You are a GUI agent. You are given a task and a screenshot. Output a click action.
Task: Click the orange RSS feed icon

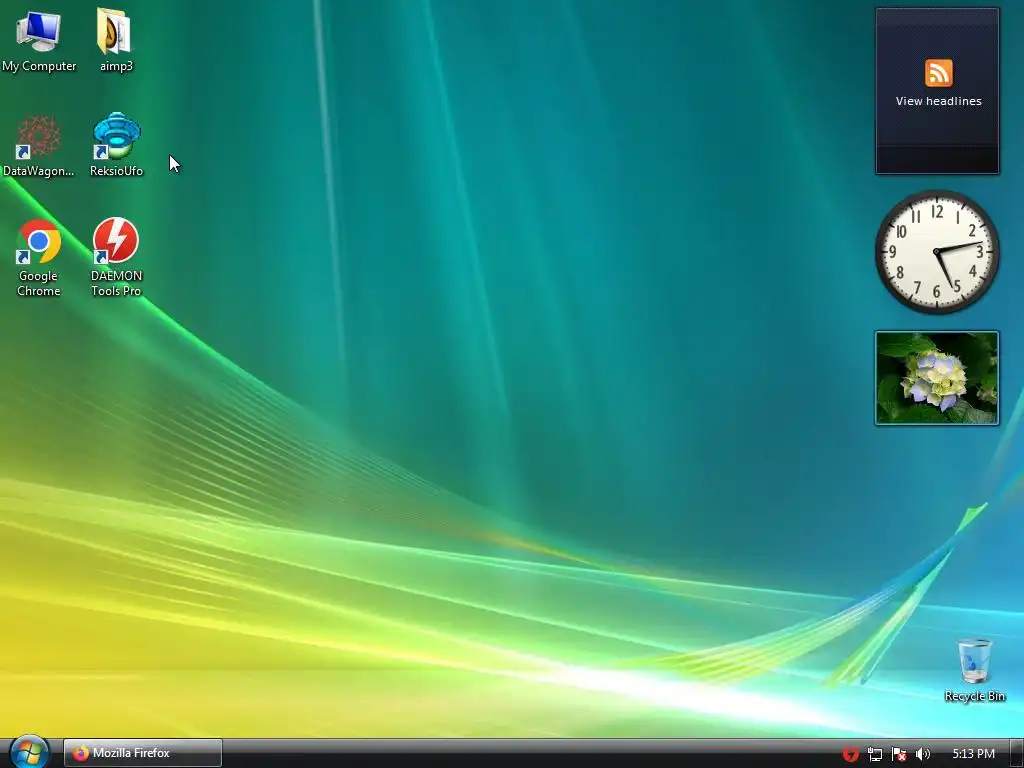[x=938, y=72]
